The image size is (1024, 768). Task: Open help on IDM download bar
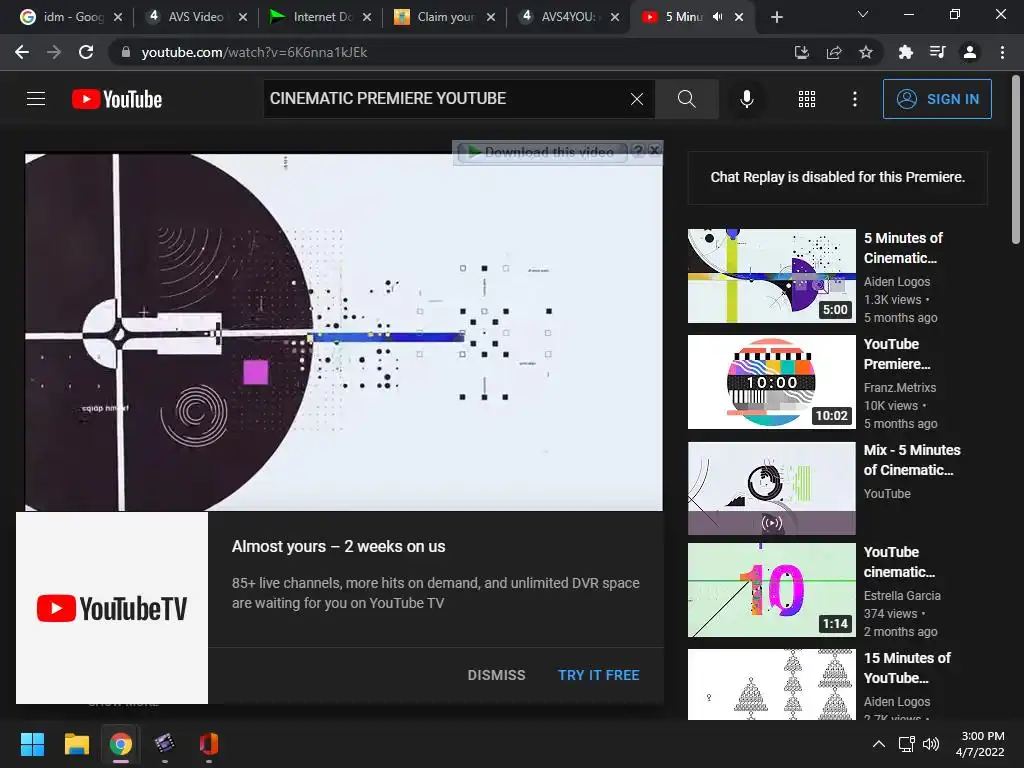pos(638,151)
